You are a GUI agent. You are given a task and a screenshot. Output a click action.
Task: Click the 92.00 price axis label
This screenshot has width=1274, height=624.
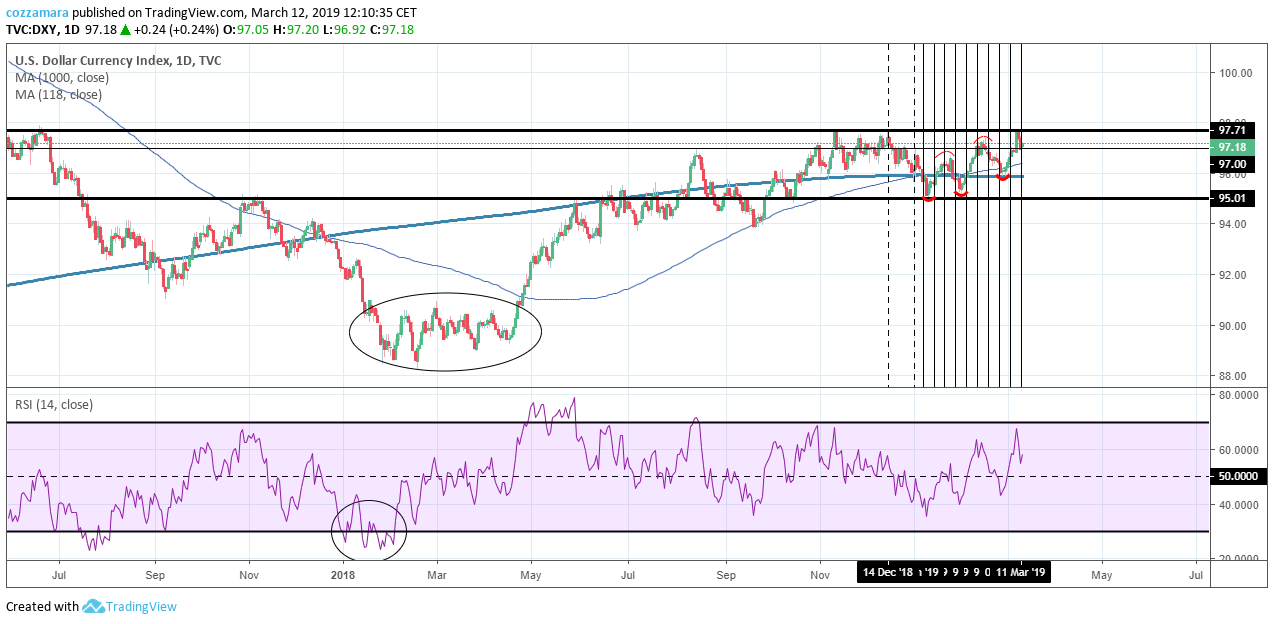pos(1231,275)
